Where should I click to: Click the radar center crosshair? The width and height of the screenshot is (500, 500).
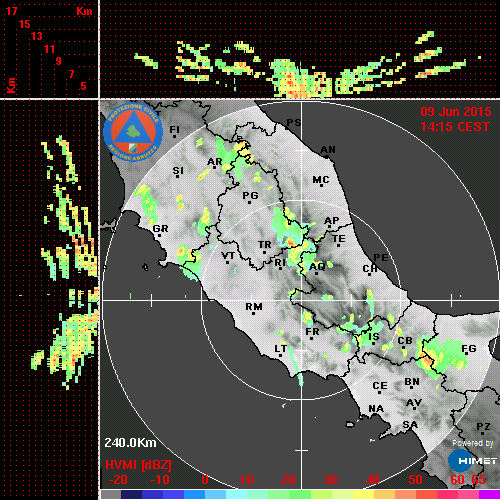coord(302,300)
